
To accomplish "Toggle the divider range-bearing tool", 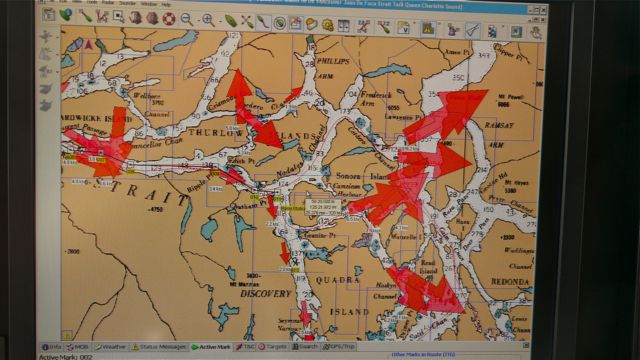I will [473, 30].
